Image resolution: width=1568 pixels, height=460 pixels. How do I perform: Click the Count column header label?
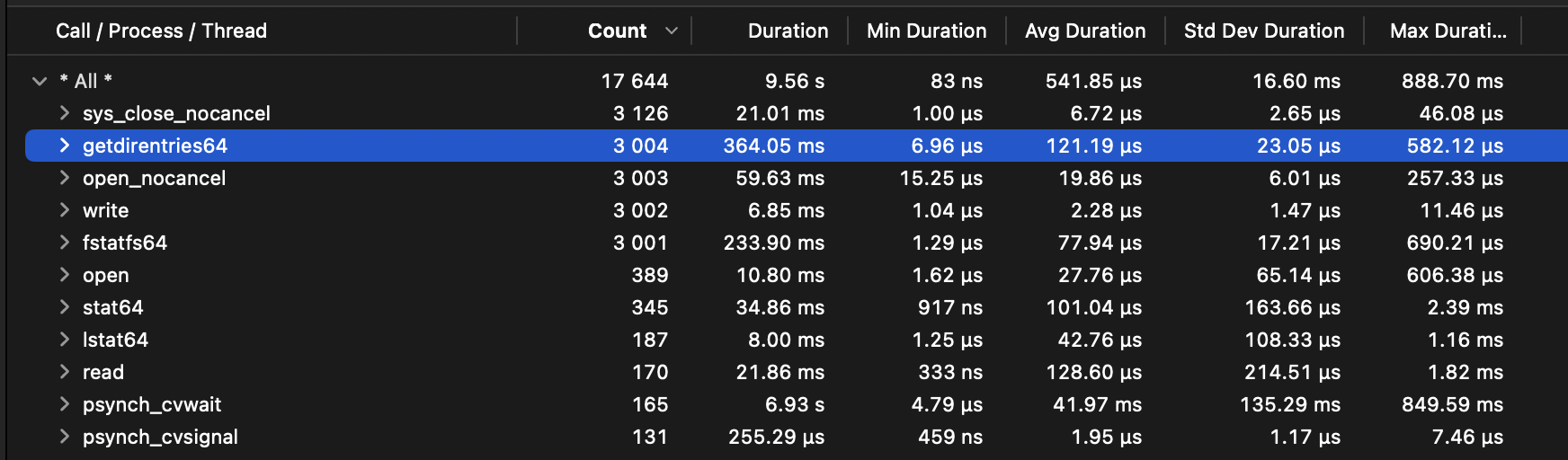click(x=617, y=31)
